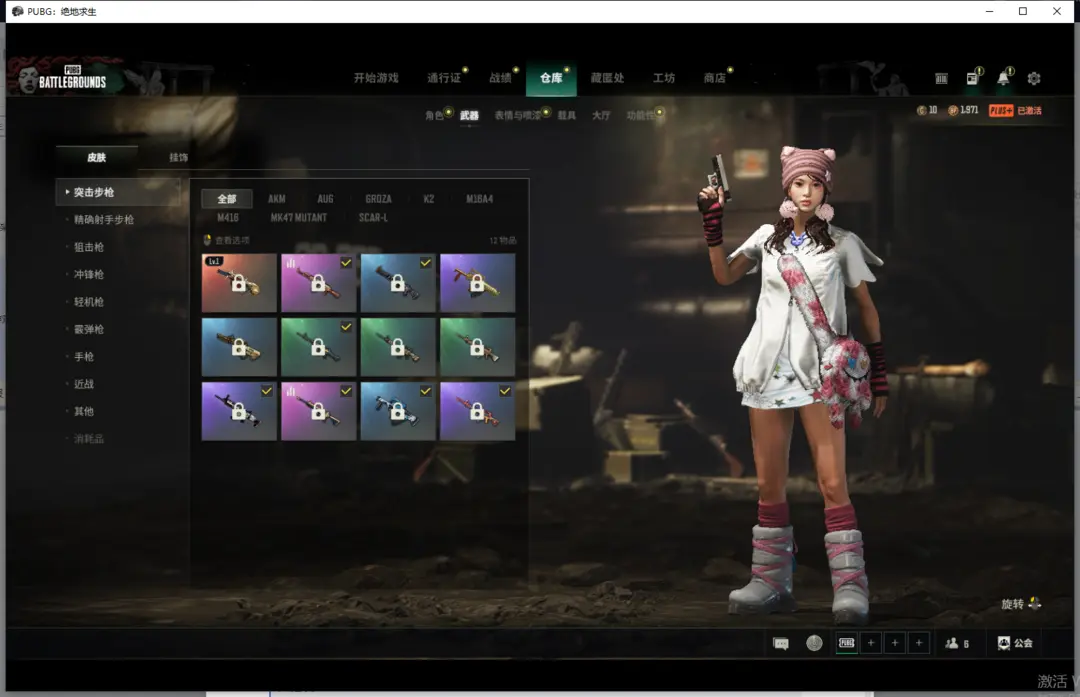Open the barcode-style icon in the top bar
1080x697 pixels.
coord(942,79)
